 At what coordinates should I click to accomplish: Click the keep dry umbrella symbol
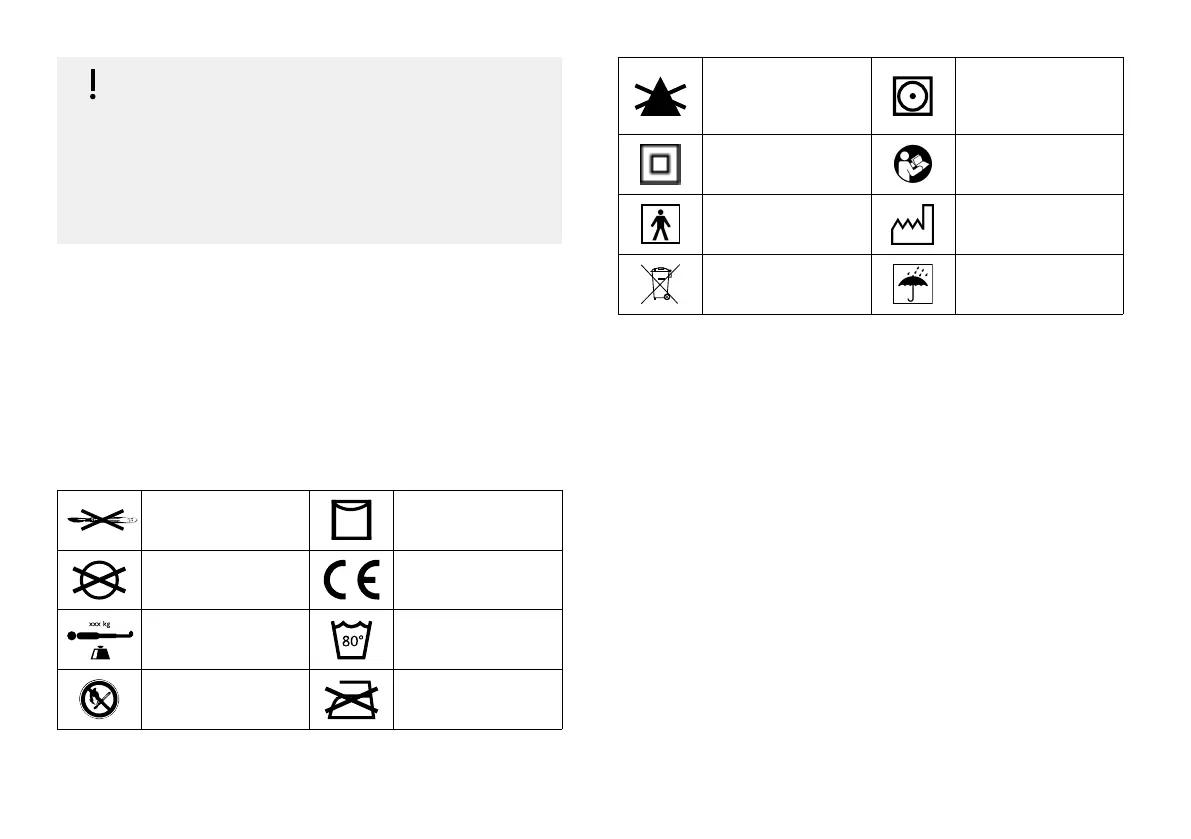(913, 285)
